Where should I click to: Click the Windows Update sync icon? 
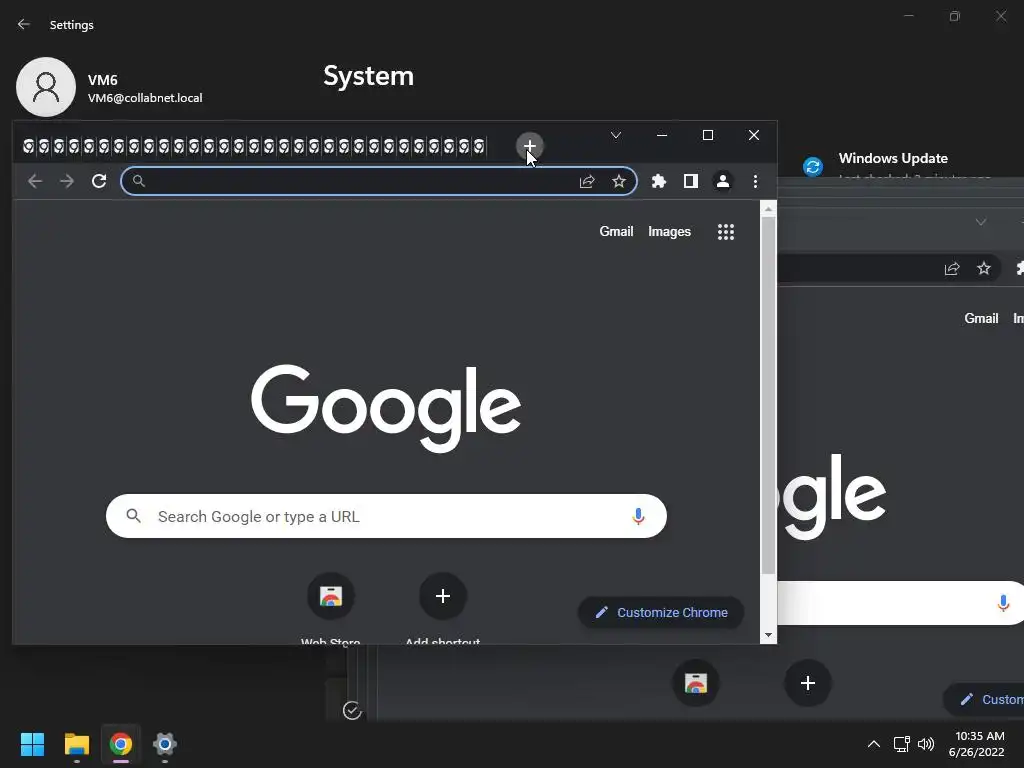(x=813, y=167)
